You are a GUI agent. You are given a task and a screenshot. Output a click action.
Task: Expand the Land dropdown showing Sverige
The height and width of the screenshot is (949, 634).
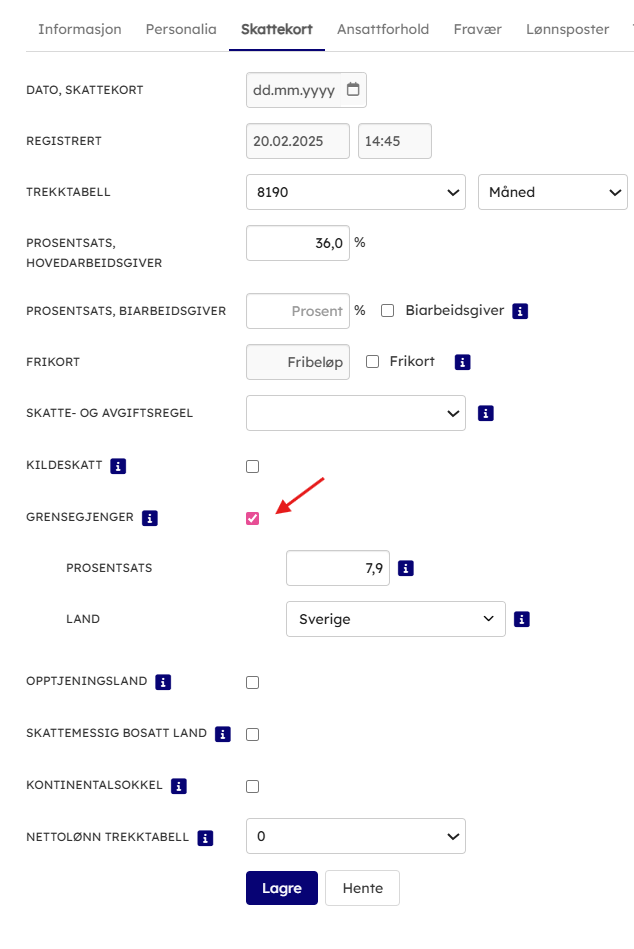(395, 619)
